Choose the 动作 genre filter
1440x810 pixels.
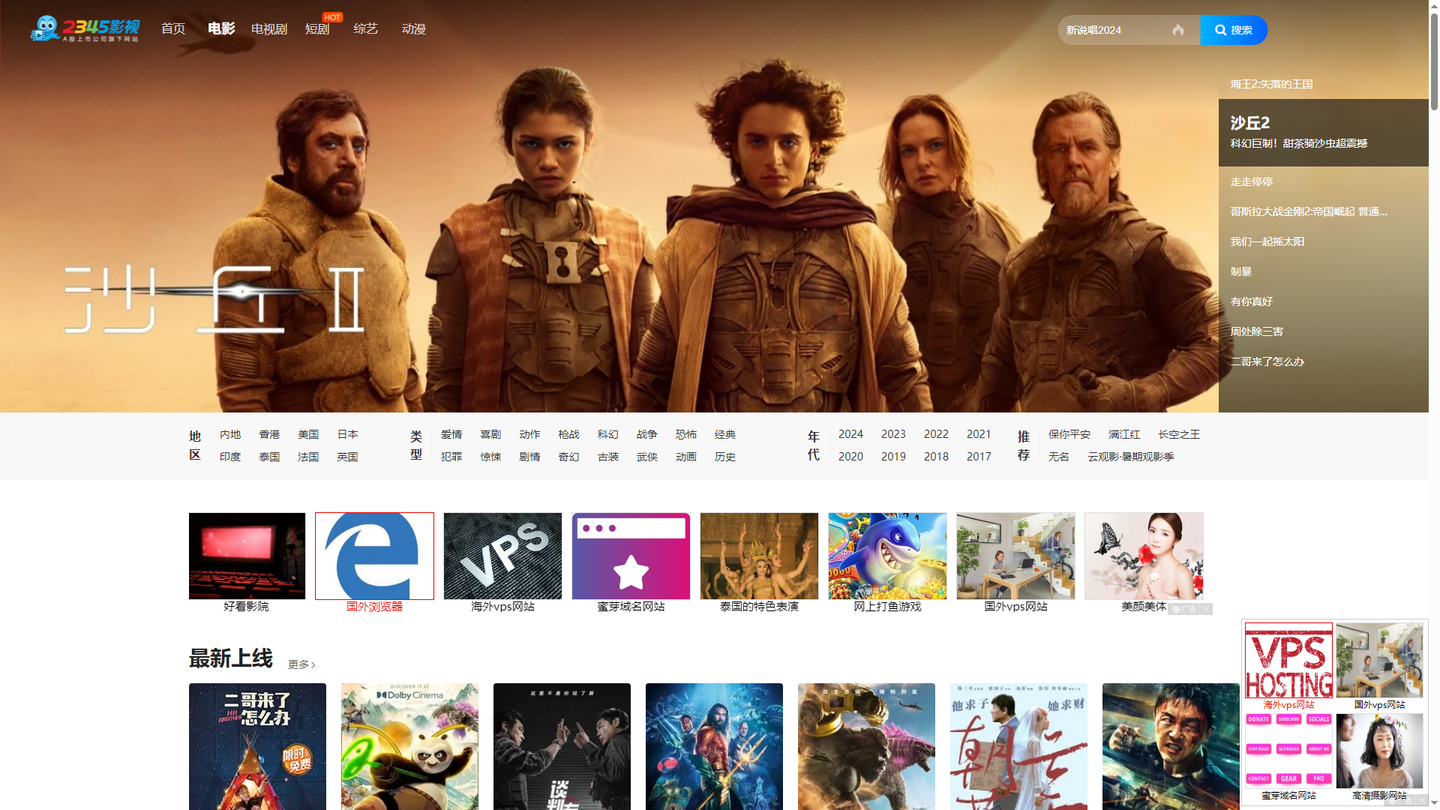[x=529, y=435]
